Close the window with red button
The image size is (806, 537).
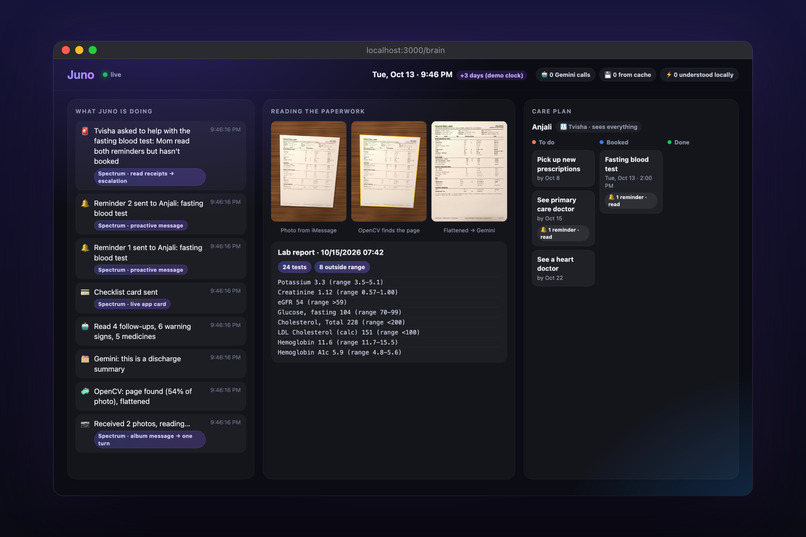coord(66,50)
